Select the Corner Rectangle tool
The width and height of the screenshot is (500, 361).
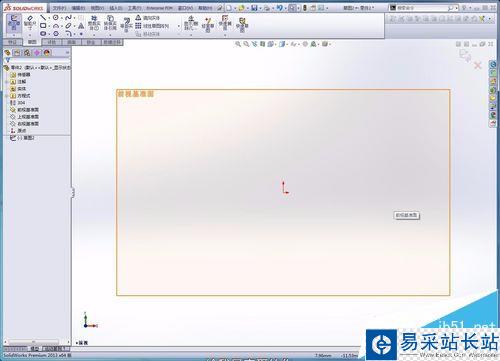43,25
